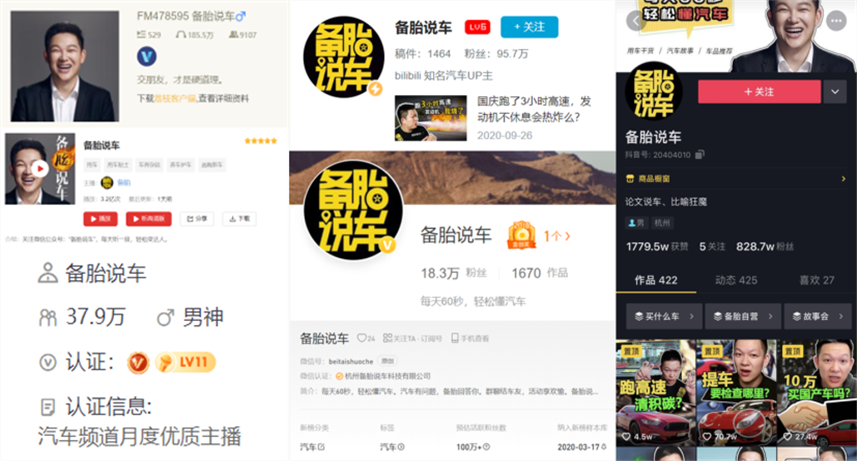
Task: Click the five-star rating on the album
Action: coord(261,141)
